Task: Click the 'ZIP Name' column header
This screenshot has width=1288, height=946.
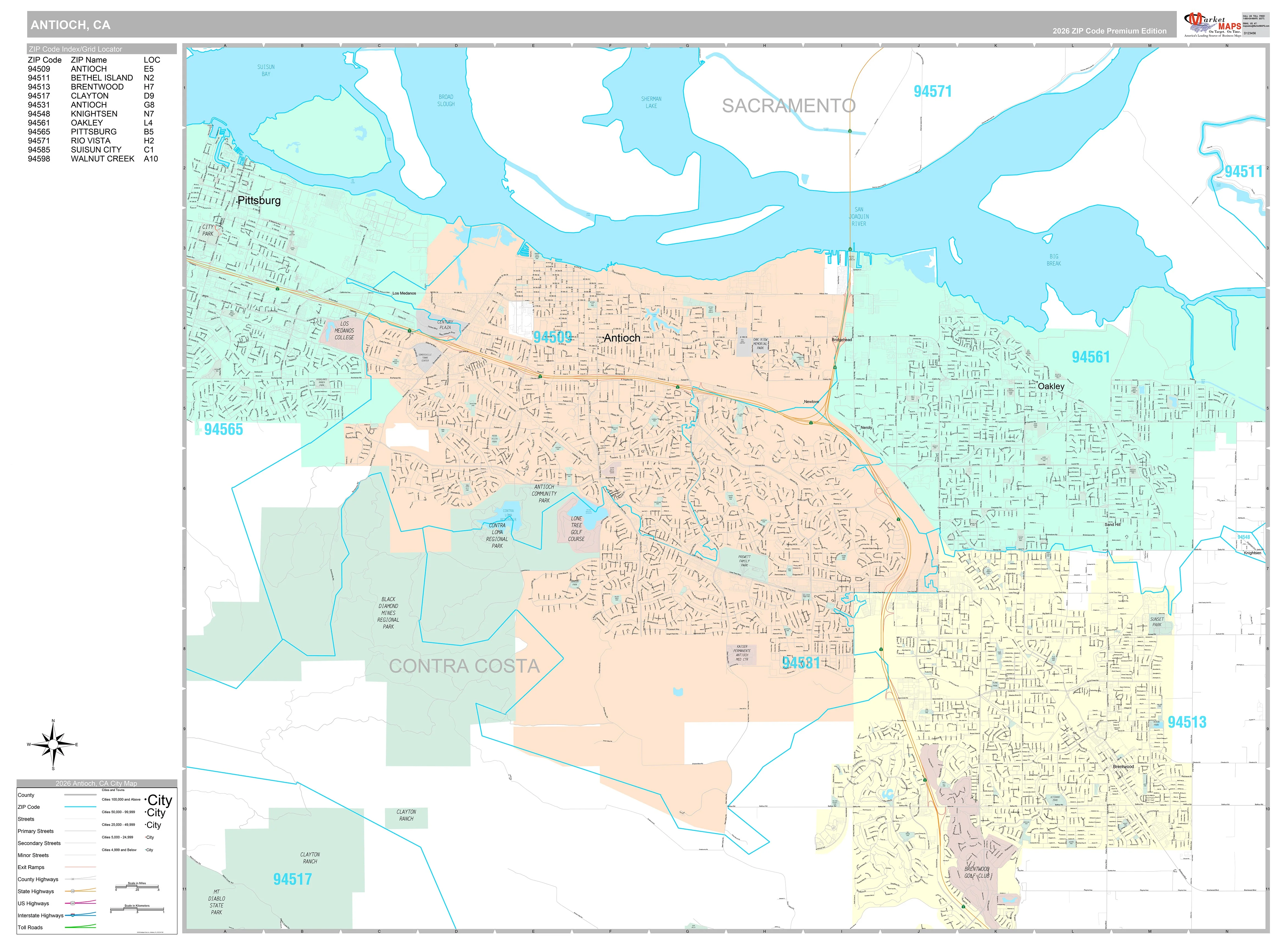Action: tap(89, 60)
